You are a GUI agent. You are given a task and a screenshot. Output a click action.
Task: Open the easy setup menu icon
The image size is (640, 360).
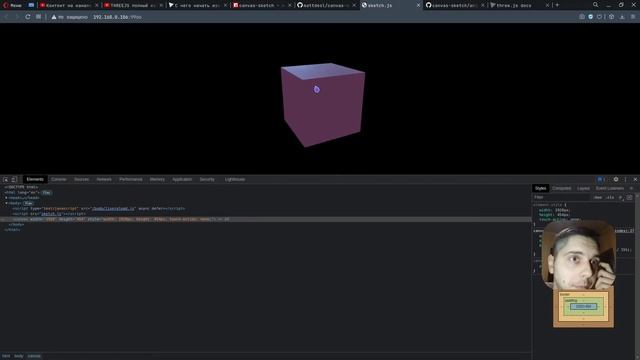(x=633, y=17)
